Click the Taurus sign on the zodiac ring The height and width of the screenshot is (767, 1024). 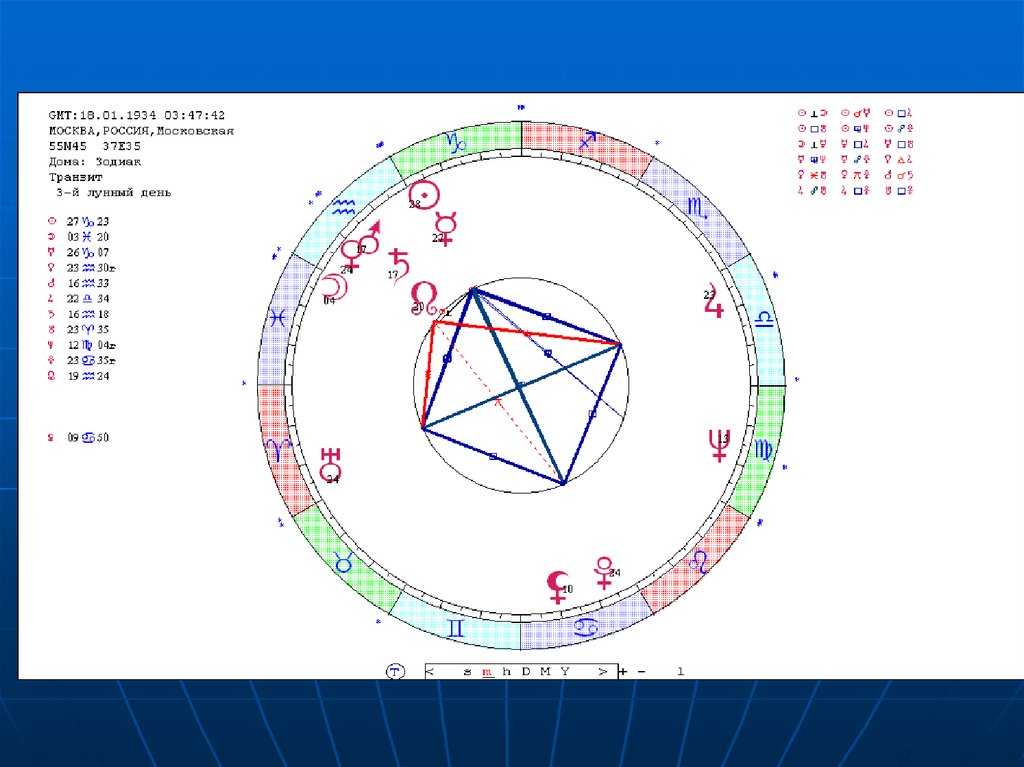344,562
